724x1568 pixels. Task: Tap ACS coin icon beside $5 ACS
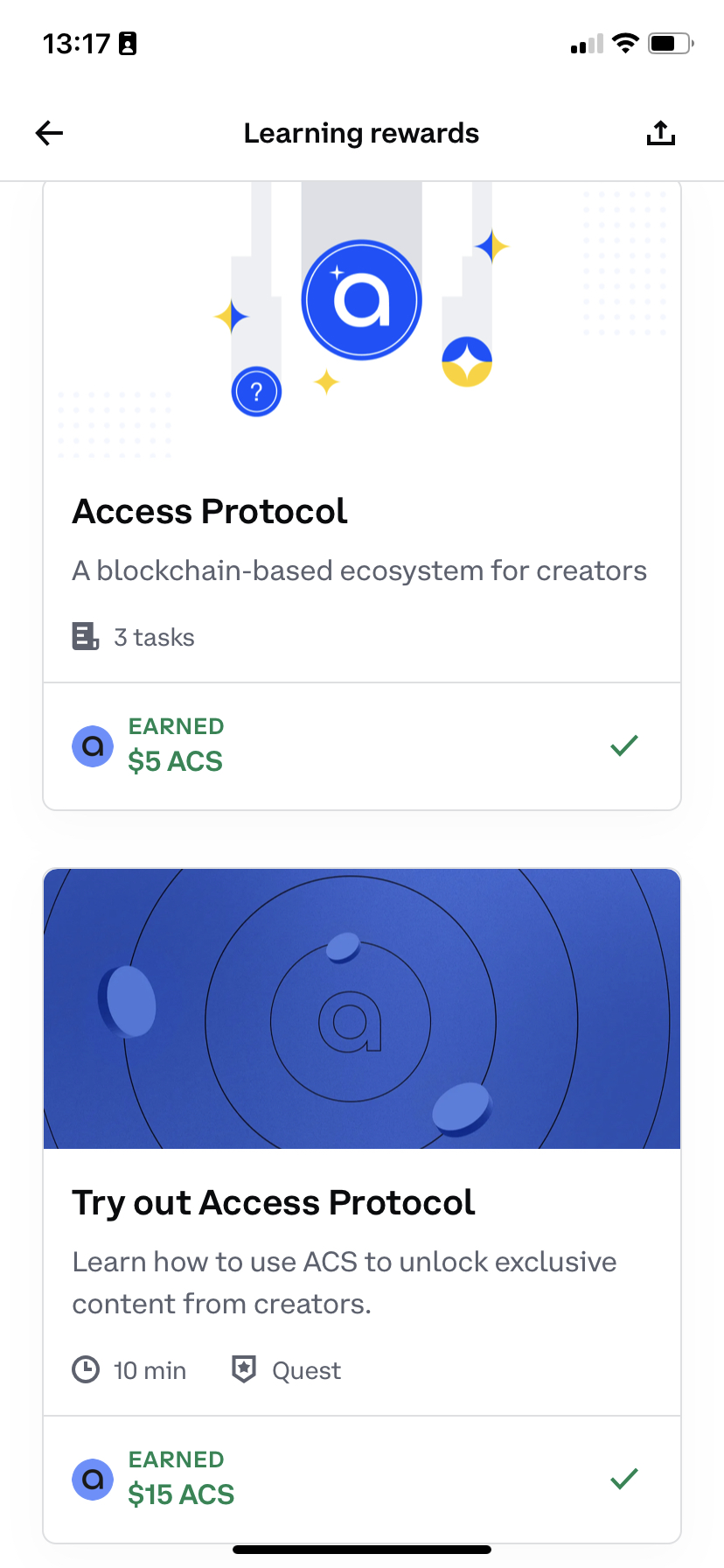click(93, 746)
